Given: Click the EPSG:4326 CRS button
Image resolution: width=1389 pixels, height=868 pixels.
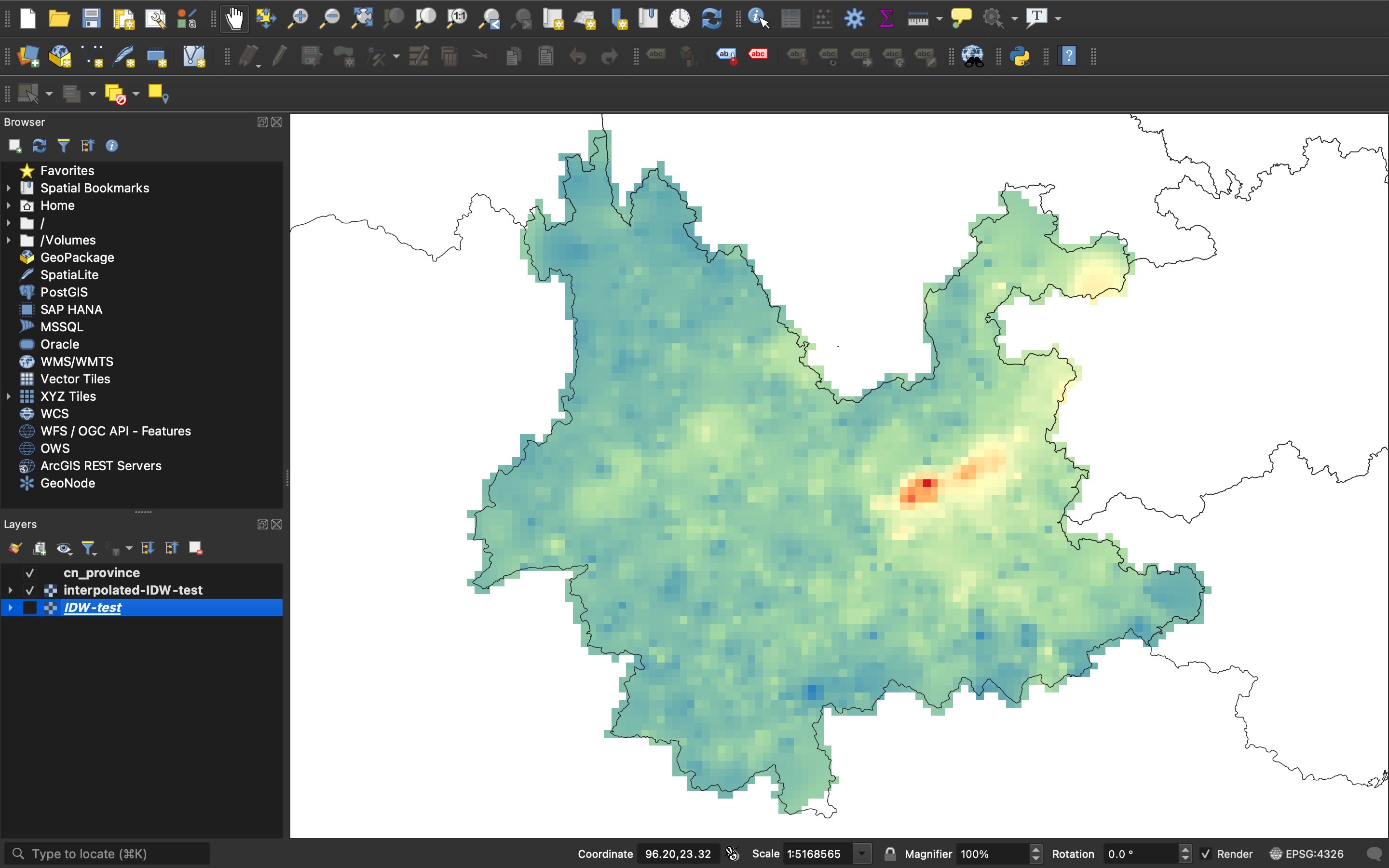Looking at the screenshot, I should pyautogui.click(x=1307, y=854).
